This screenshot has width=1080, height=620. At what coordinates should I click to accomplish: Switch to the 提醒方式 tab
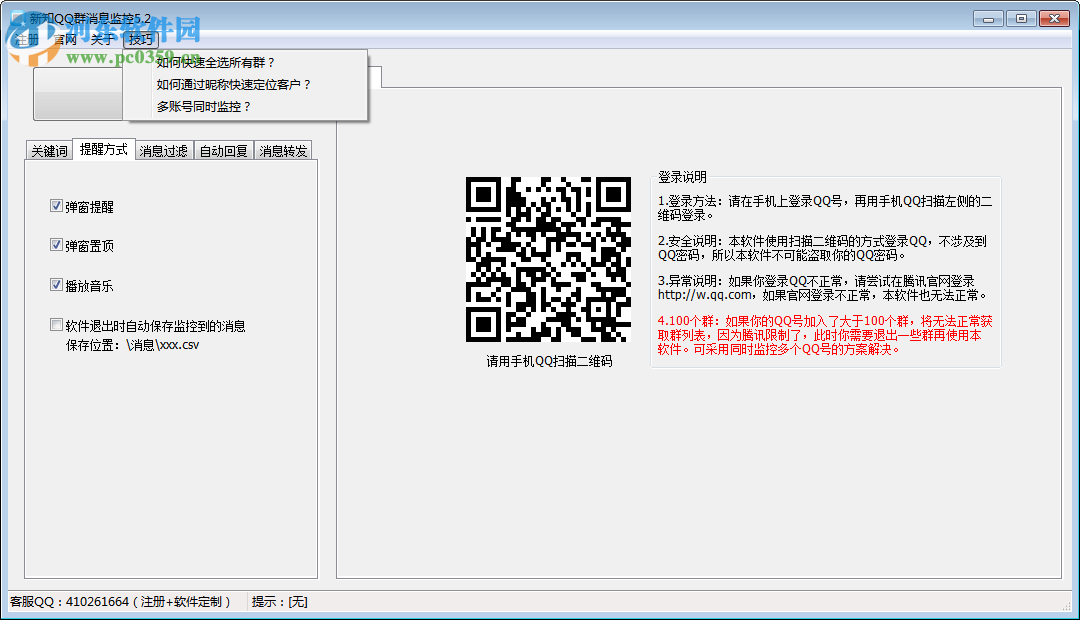pos(103,149)
